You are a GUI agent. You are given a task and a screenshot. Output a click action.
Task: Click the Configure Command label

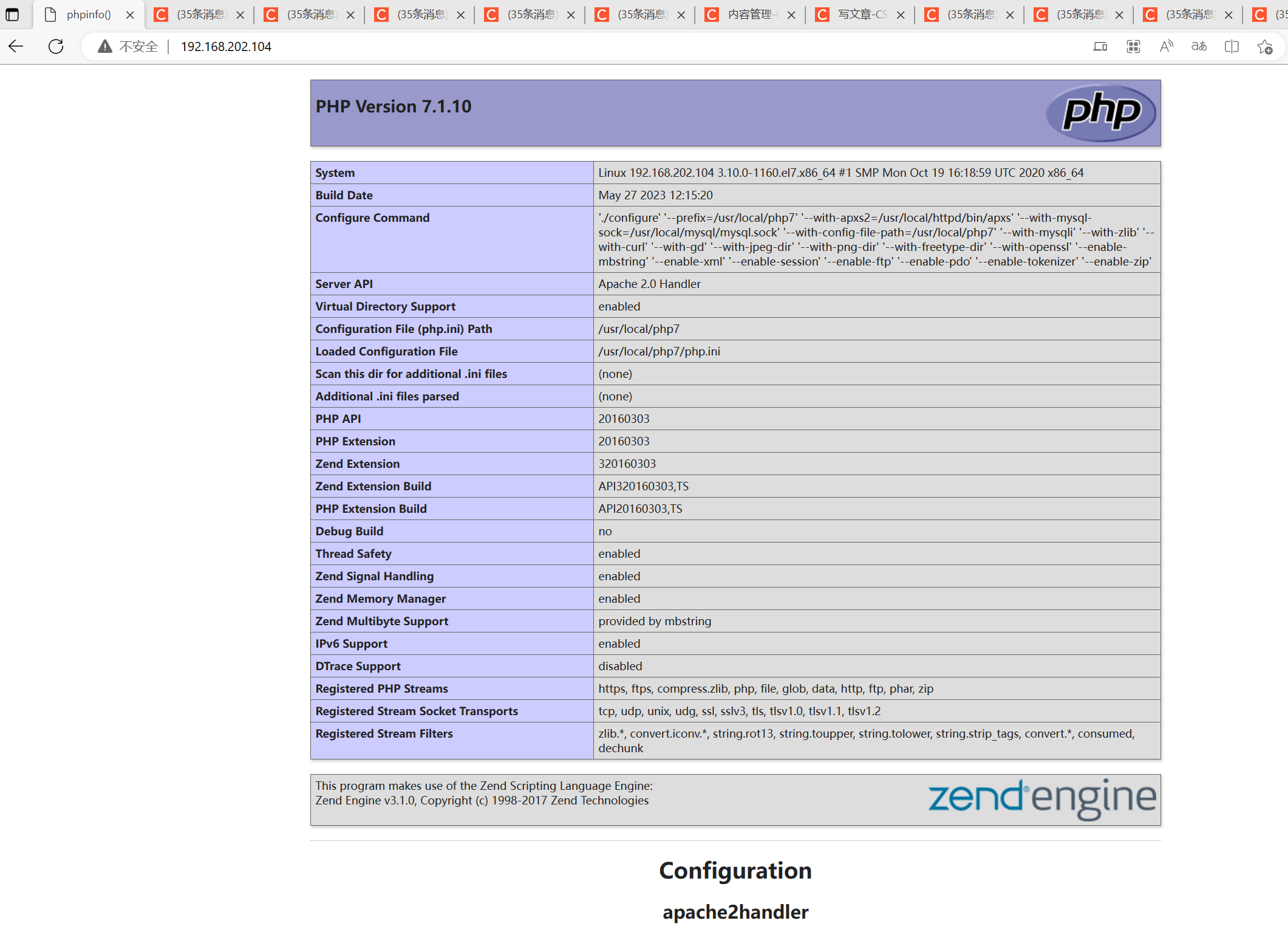pyautogui.click(x=372, y=218)
